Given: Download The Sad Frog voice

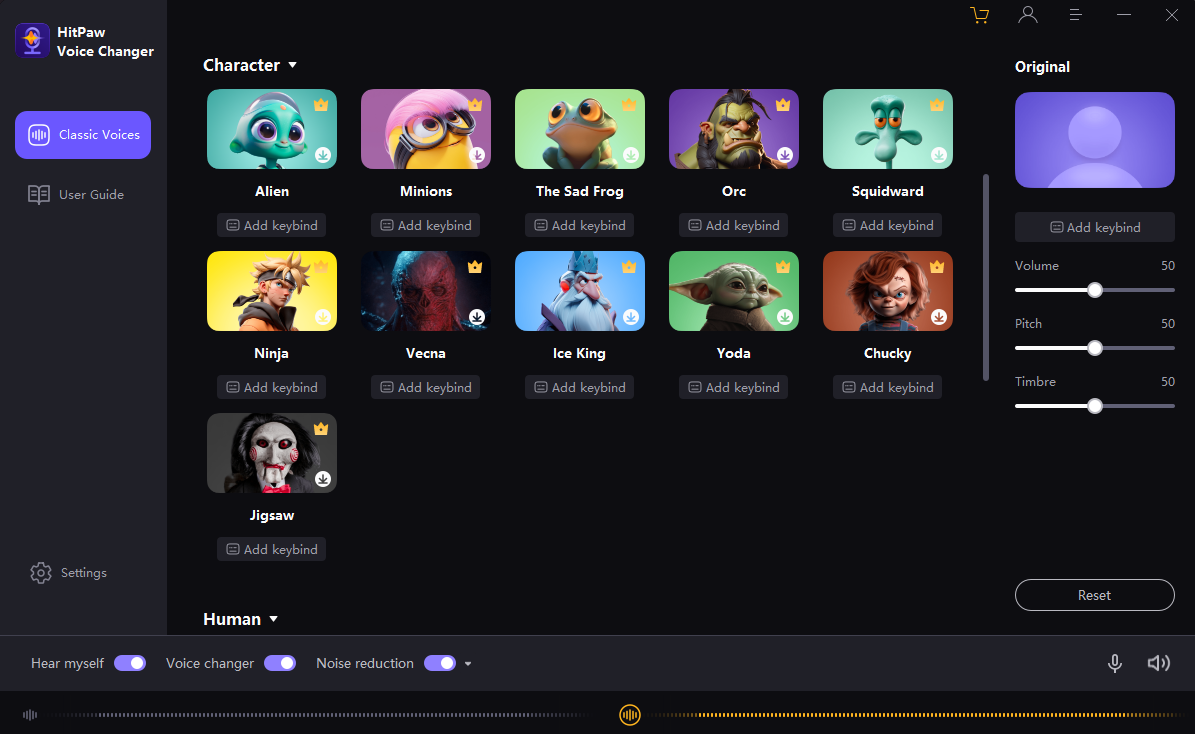Looking at the screenshot, I should 631,155.
